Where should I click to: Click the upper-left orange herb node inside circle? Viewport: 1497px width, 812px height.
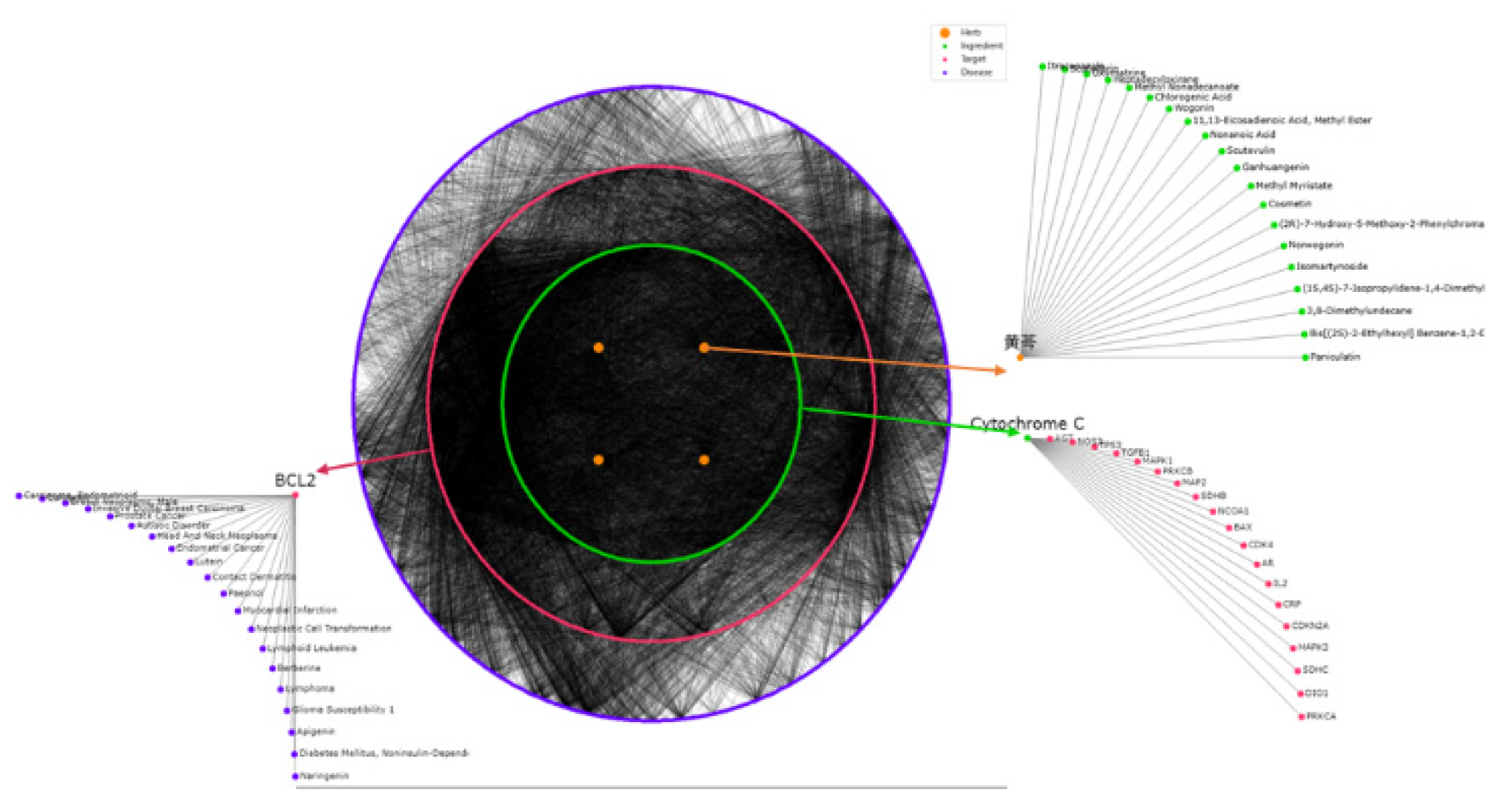tap(598, 348)
